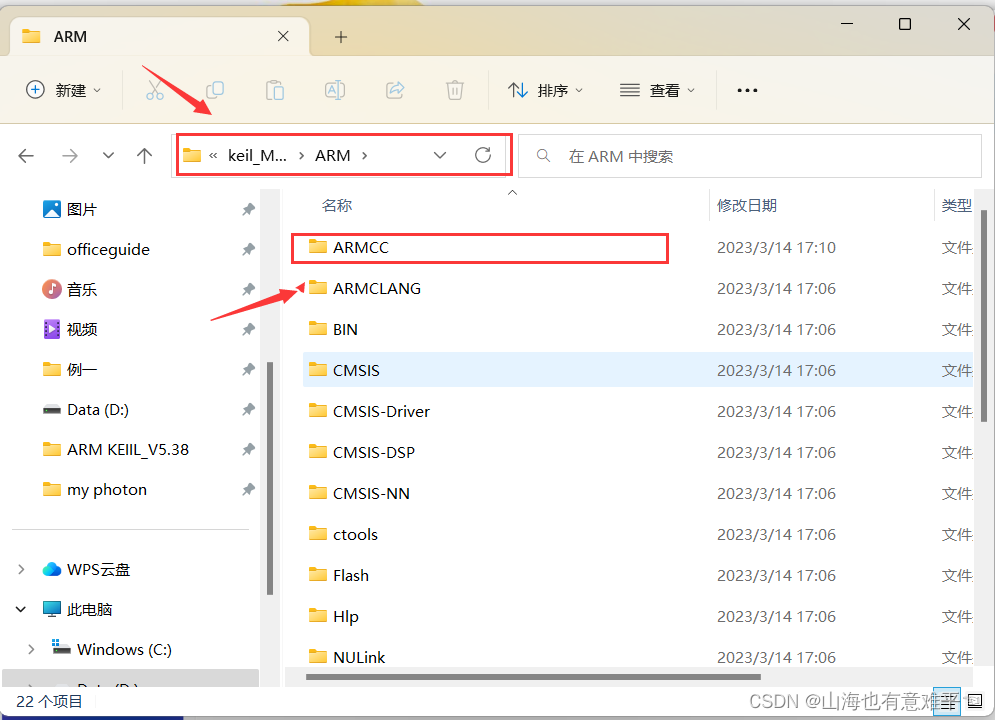995x720 pixels.
Task: Click the Rename icon in toolbar
Action: 334,90
